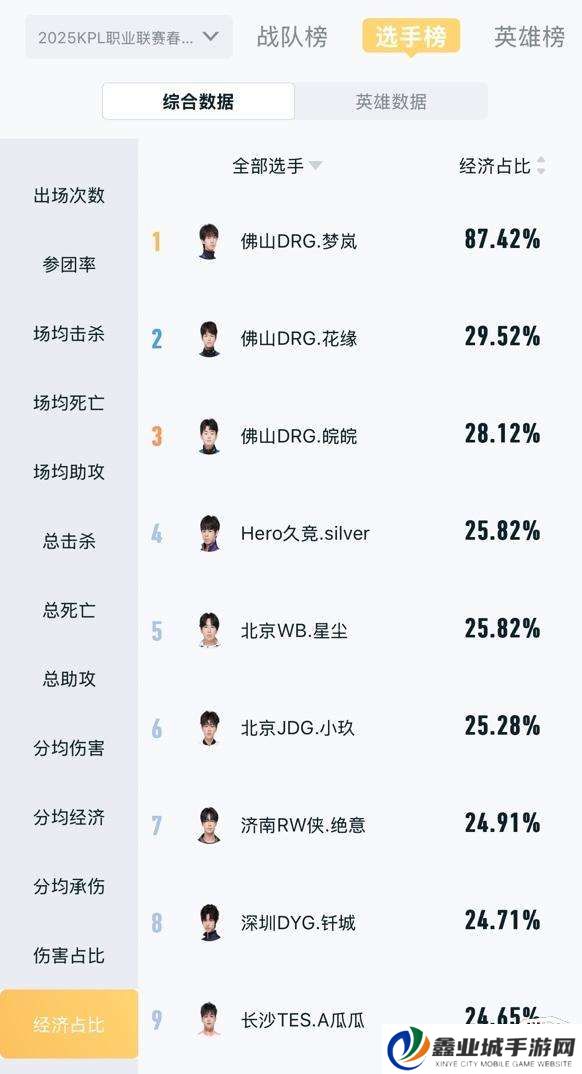The image size is (582, 1074).
Task: Switch to the 战队榜 tab
Action: [x=292, y=37]
